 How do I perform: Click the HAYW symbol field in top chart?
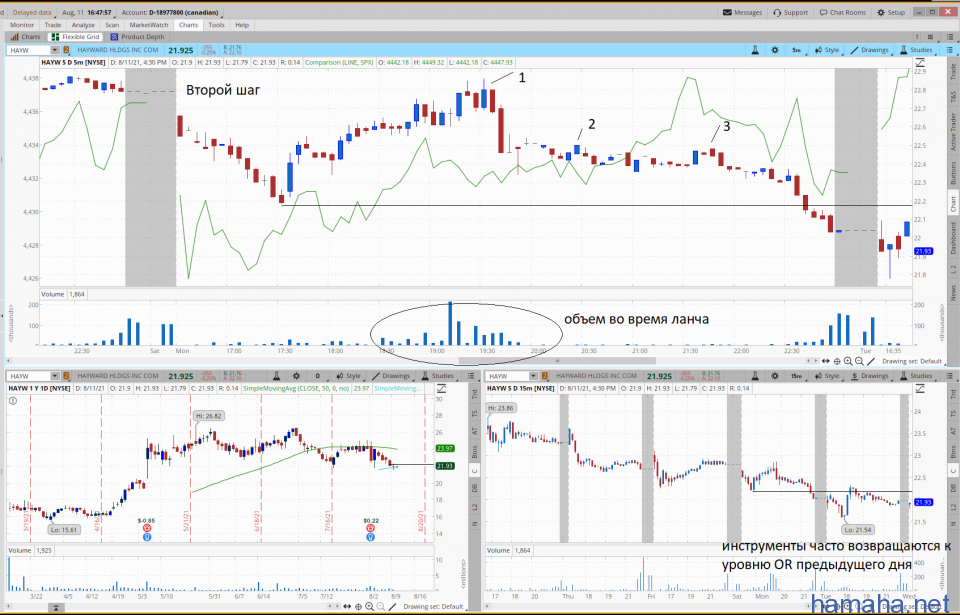click(29, 50)
